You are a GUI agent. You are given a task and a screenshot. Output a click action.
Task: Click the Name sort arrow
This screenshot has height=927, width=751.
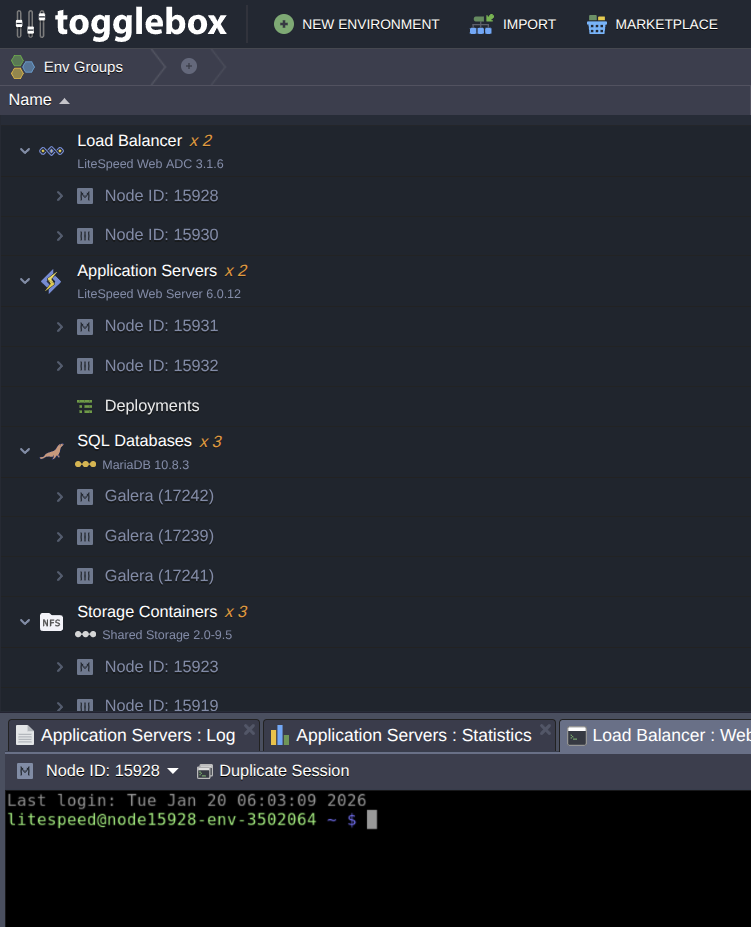[x=64, y=101]
